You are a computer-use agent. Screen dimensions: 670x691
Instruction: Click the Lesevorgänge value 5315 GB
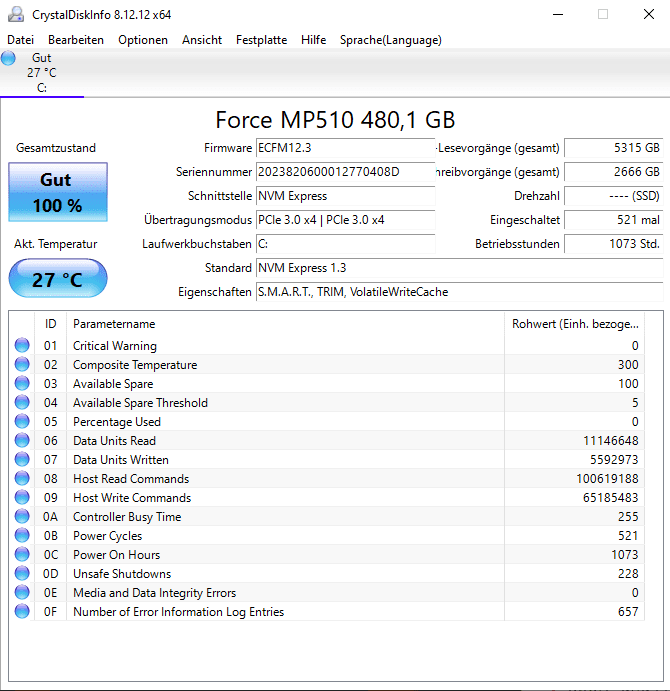pyautogui.click(x=614, y=148)
